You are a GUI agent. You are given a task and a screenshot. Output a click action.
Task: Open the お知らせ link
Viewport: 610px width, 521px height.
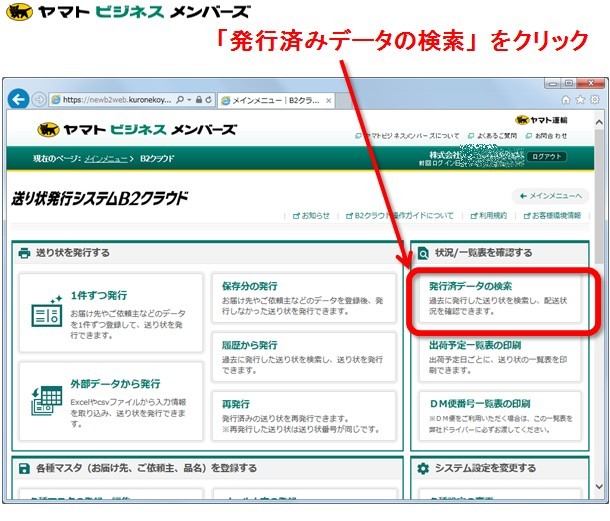[x=311, y=215]
